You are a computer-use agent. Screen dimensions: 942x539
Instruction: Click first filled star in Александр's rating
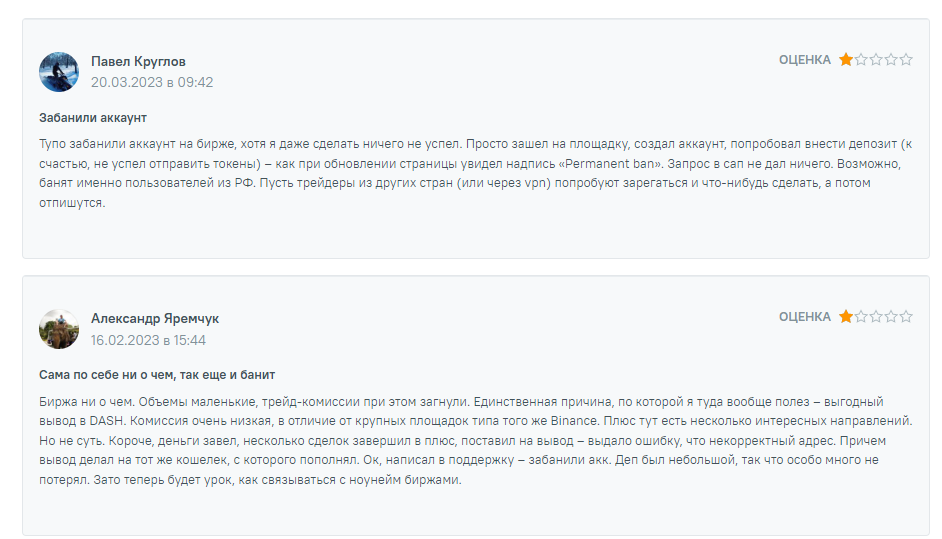846,317
